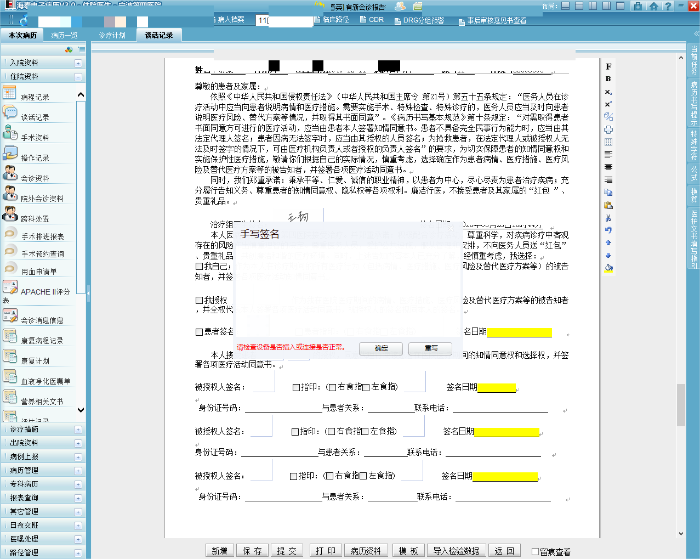This screenshot has height=559, width=700.
Task: Check the first 捺印 checkbox
Action: (x=294, y=388)
